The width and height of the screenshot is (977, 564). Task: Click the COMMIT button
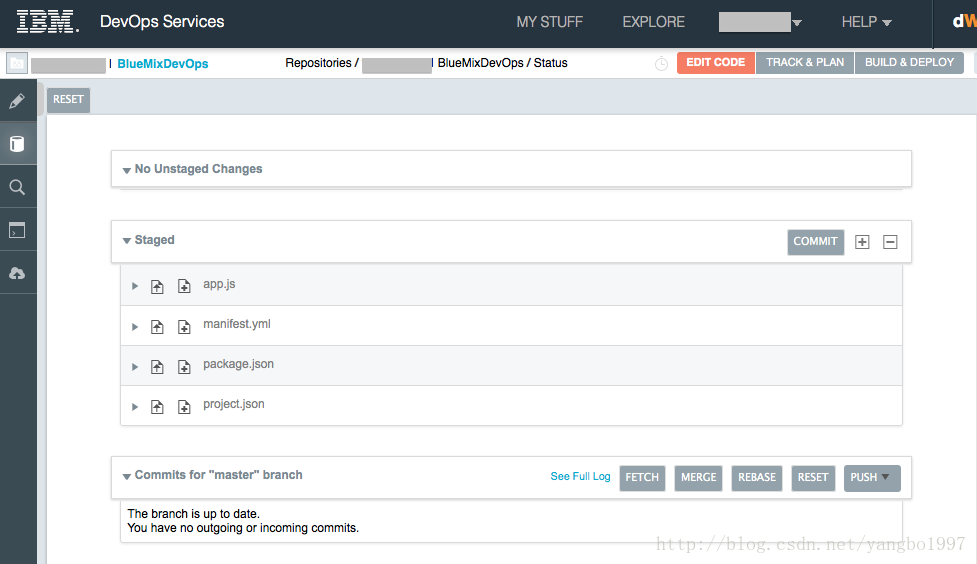coord(816,242)
